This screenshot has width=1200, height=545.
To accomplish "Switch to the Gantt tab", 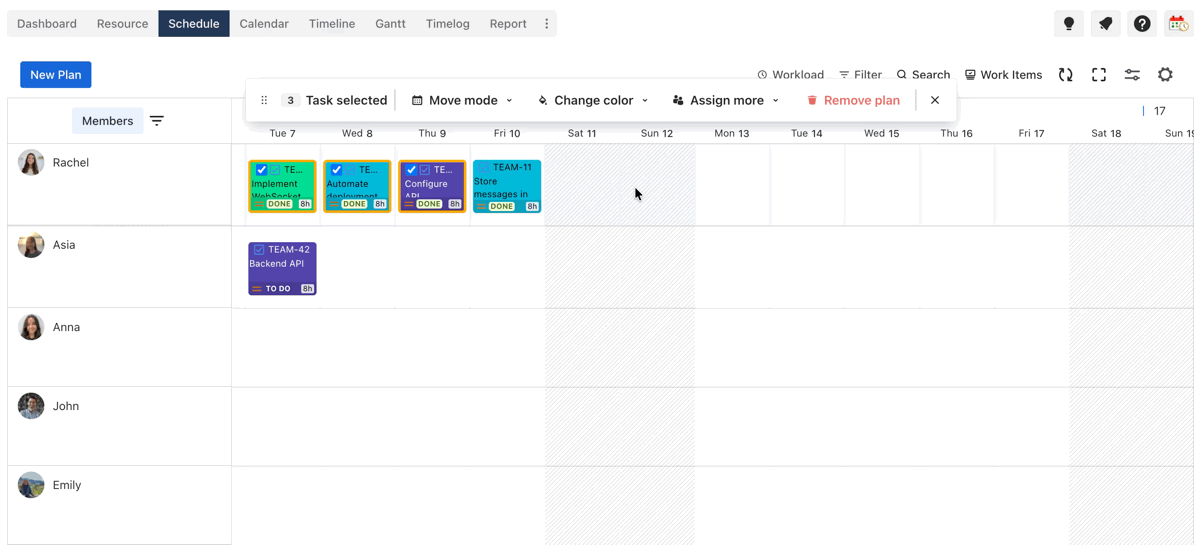I will (x=390, y=24).
